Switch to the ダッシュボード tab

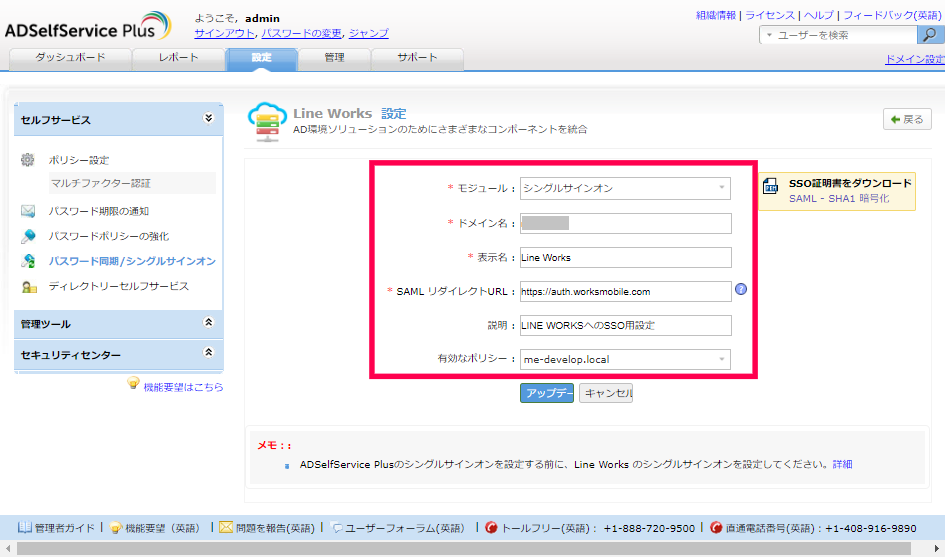pyautogui.click(x=71, y=58)
